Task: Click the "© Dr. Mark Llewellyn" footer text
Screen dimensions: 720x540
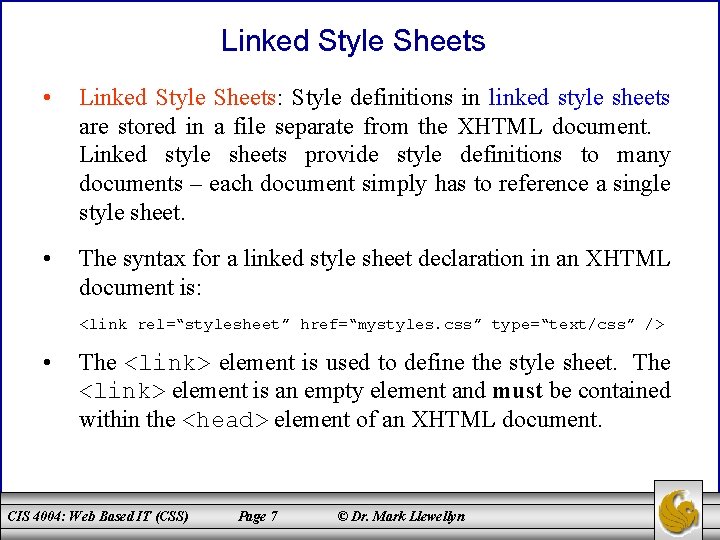Action: (x=401, y=516)
